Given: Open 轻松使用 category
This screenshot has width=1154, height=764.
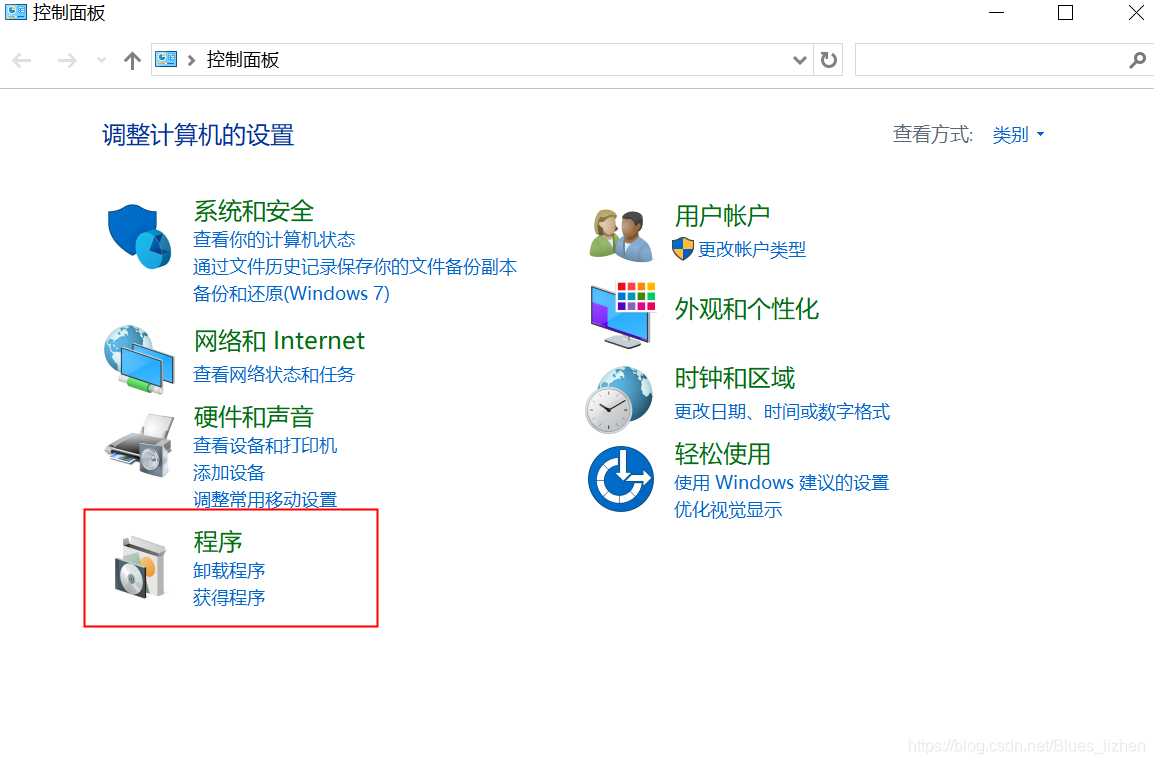Looking at the screenshot, I should [722, 454].
